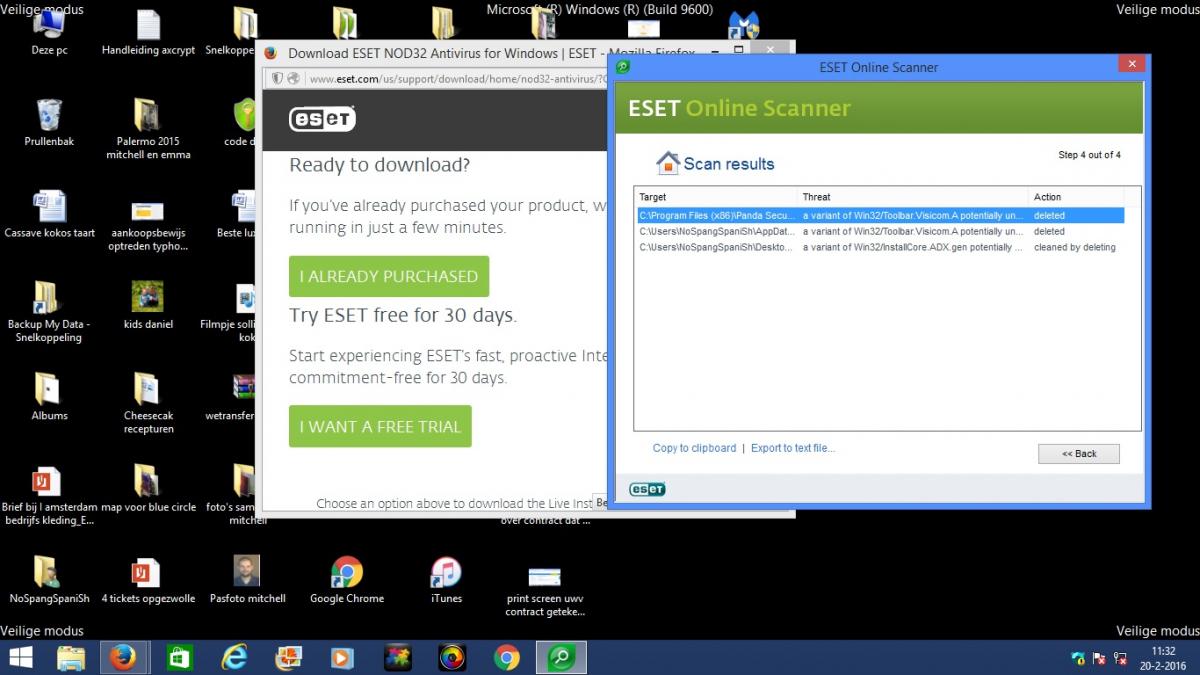The height and width of the screenshot is (675, 1200).
Task: Click the network status tray icon
Action: coord(1120,658)
